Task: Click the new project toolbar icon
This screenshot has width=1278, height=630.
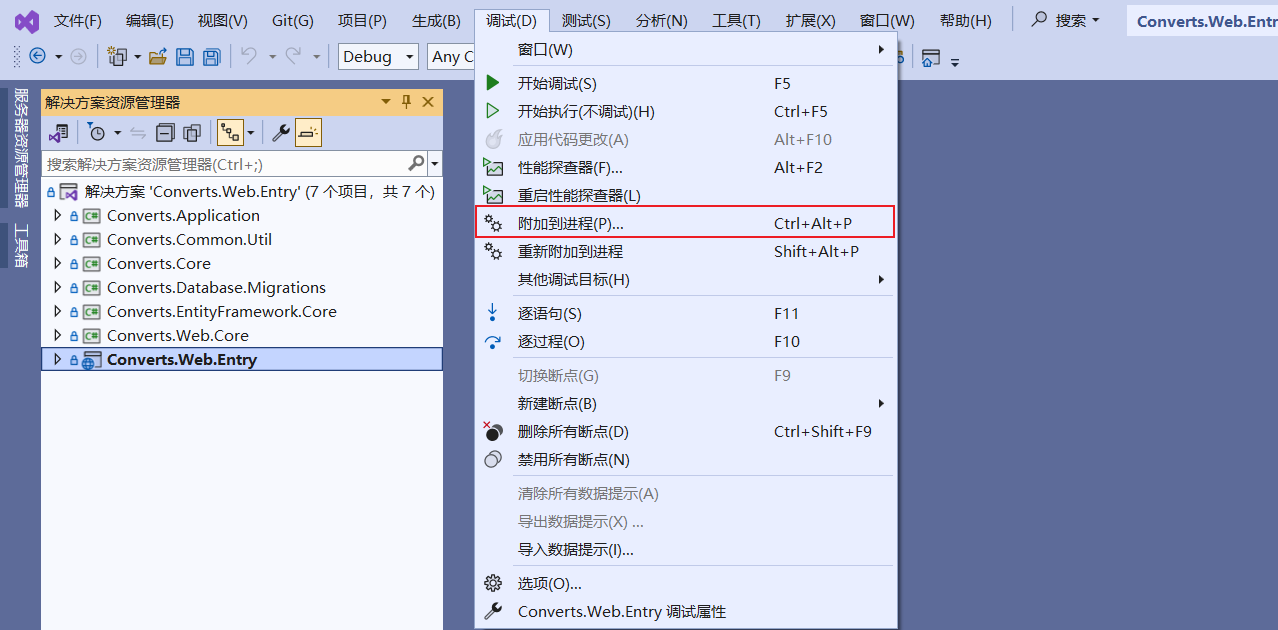Action: point(118,57)
